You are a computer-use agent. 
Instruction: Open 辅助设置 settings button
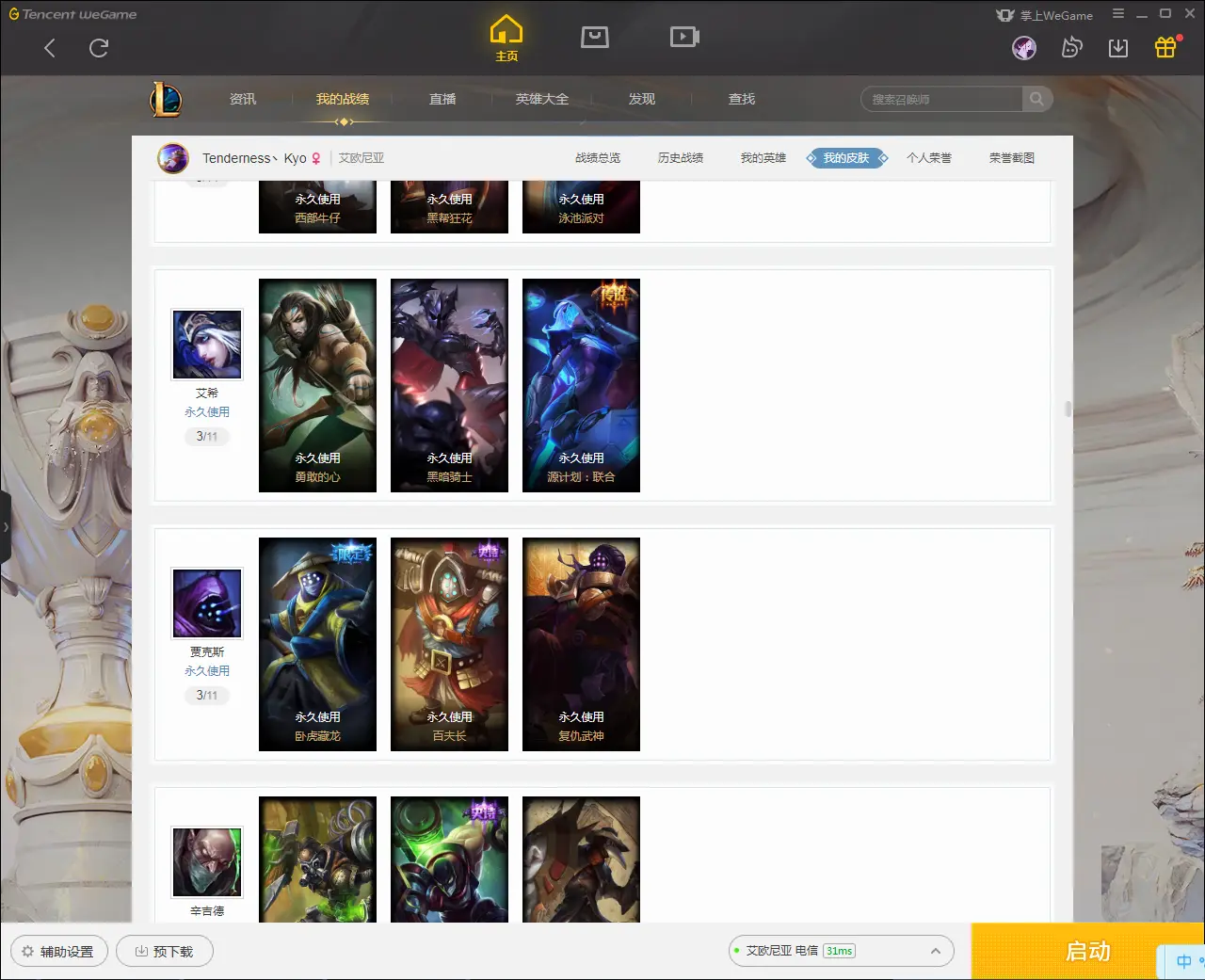[x=59, y=951]
